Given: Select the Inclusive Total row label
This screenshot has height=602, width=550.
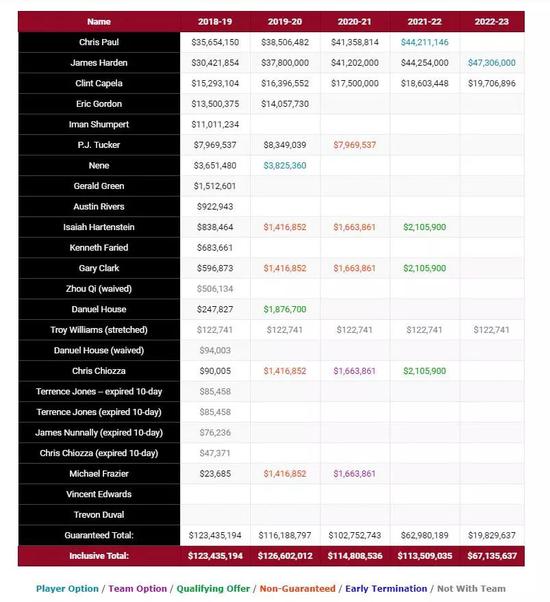Looking at the screenshot, I should pyautogui.click(x=99, y=556).
